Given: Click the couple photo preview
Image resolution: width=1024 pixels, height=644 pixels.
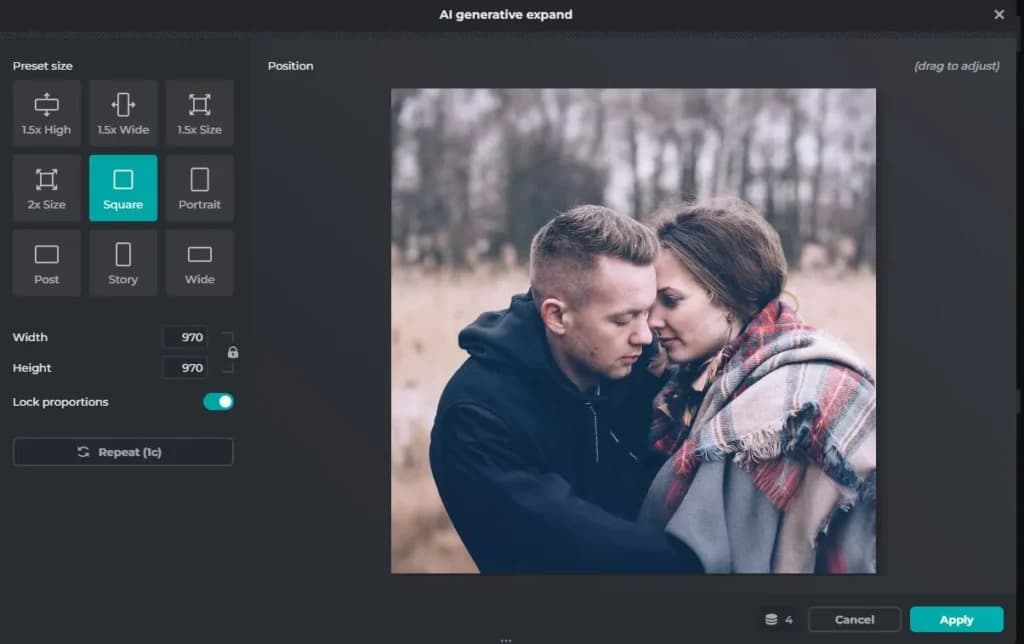Looking at the screenshot, I should click(633, 331).
